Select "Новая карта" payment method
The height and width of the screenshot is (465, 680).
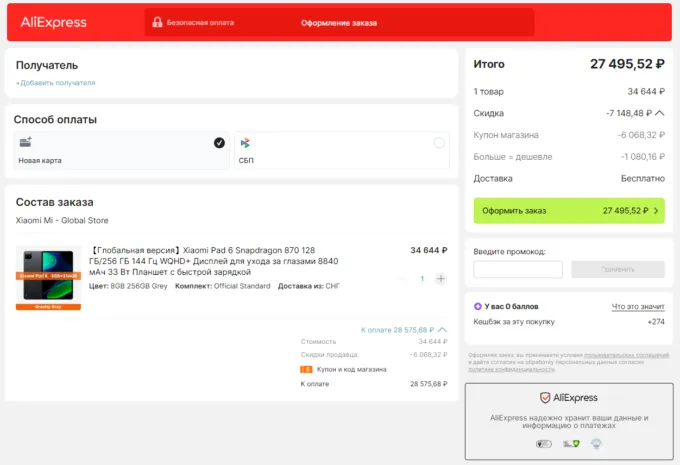click(x=120, y=150)
